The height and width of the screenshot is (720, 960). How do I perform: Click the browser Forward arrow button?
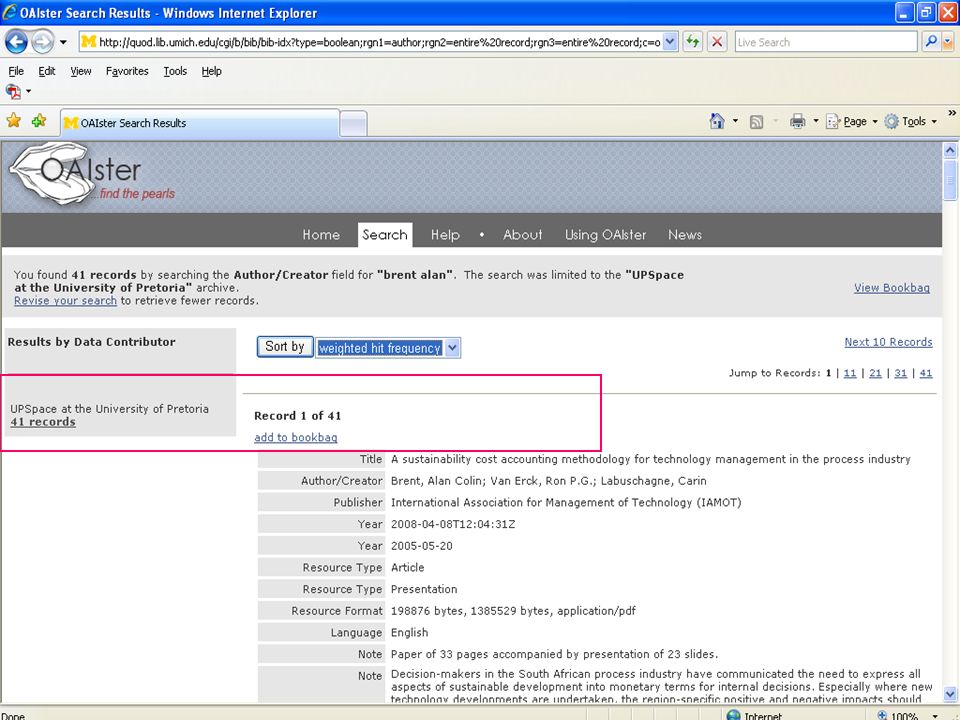click(42, 42)
